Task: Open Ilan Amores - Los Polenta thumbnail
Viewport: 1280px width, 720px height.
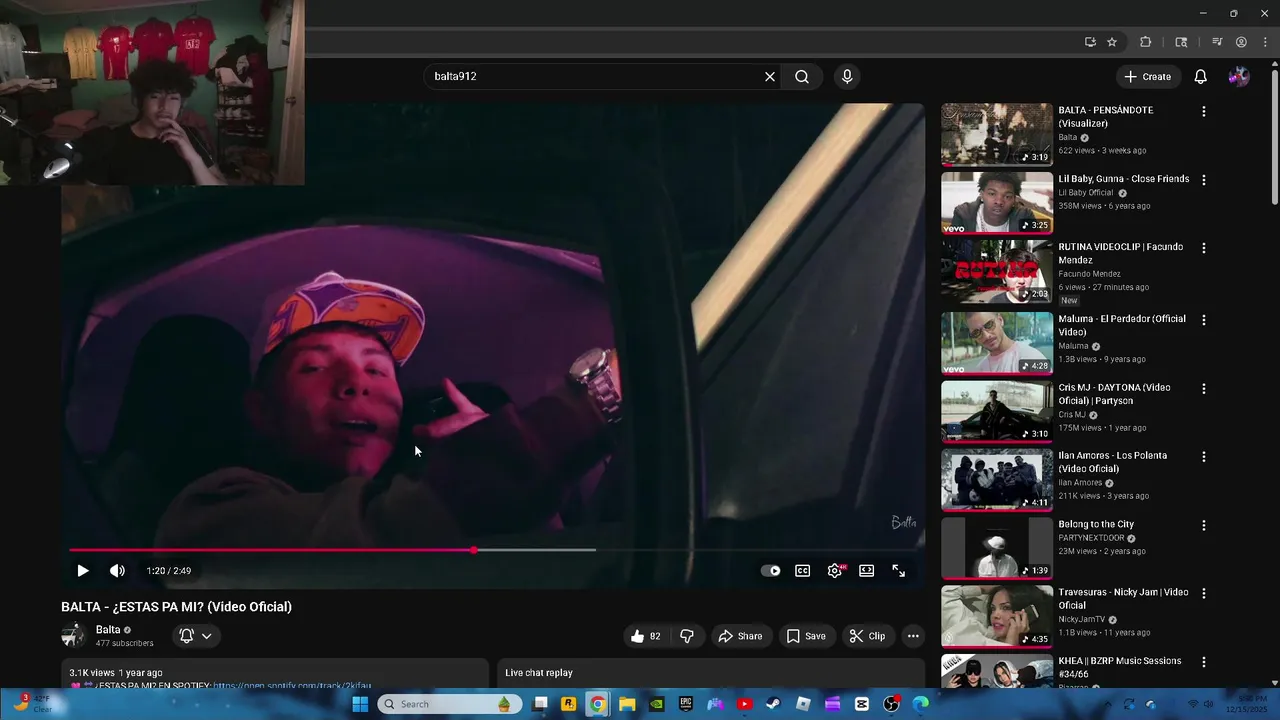Action: [x=997, y=480]
